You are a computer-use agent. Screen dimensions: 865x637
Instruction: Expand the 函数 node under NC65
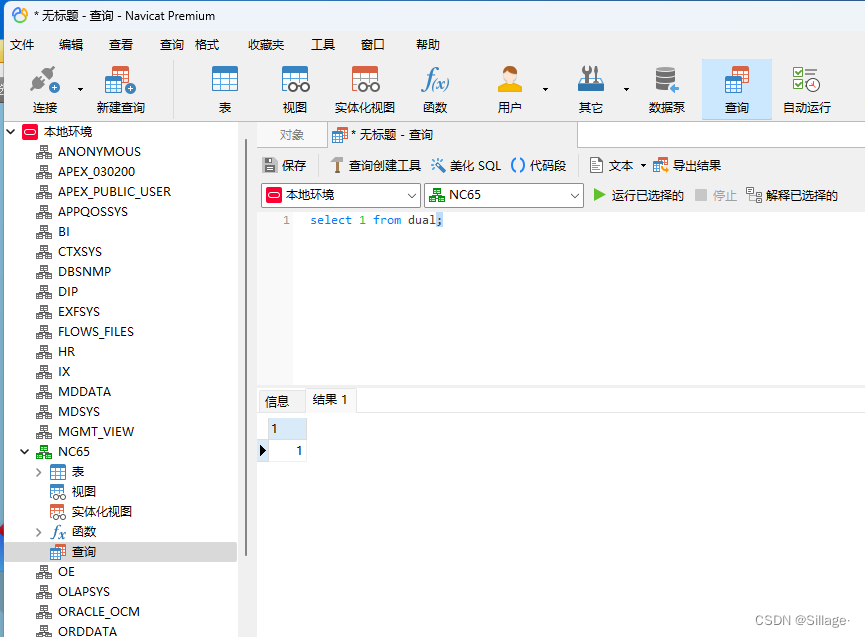point(38,532)
